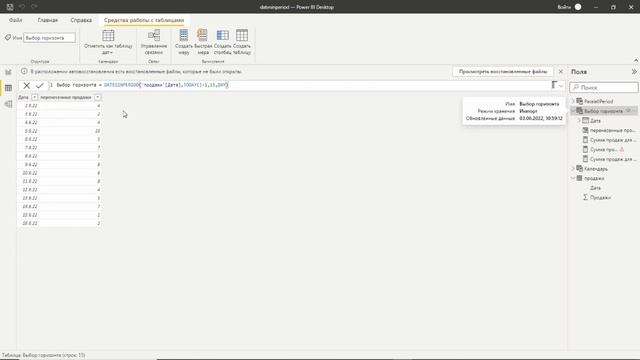The width and height of the screenshot is (640, 360).
Task: Select Средства работы с таблицами tab
Action: pos(144,20)
